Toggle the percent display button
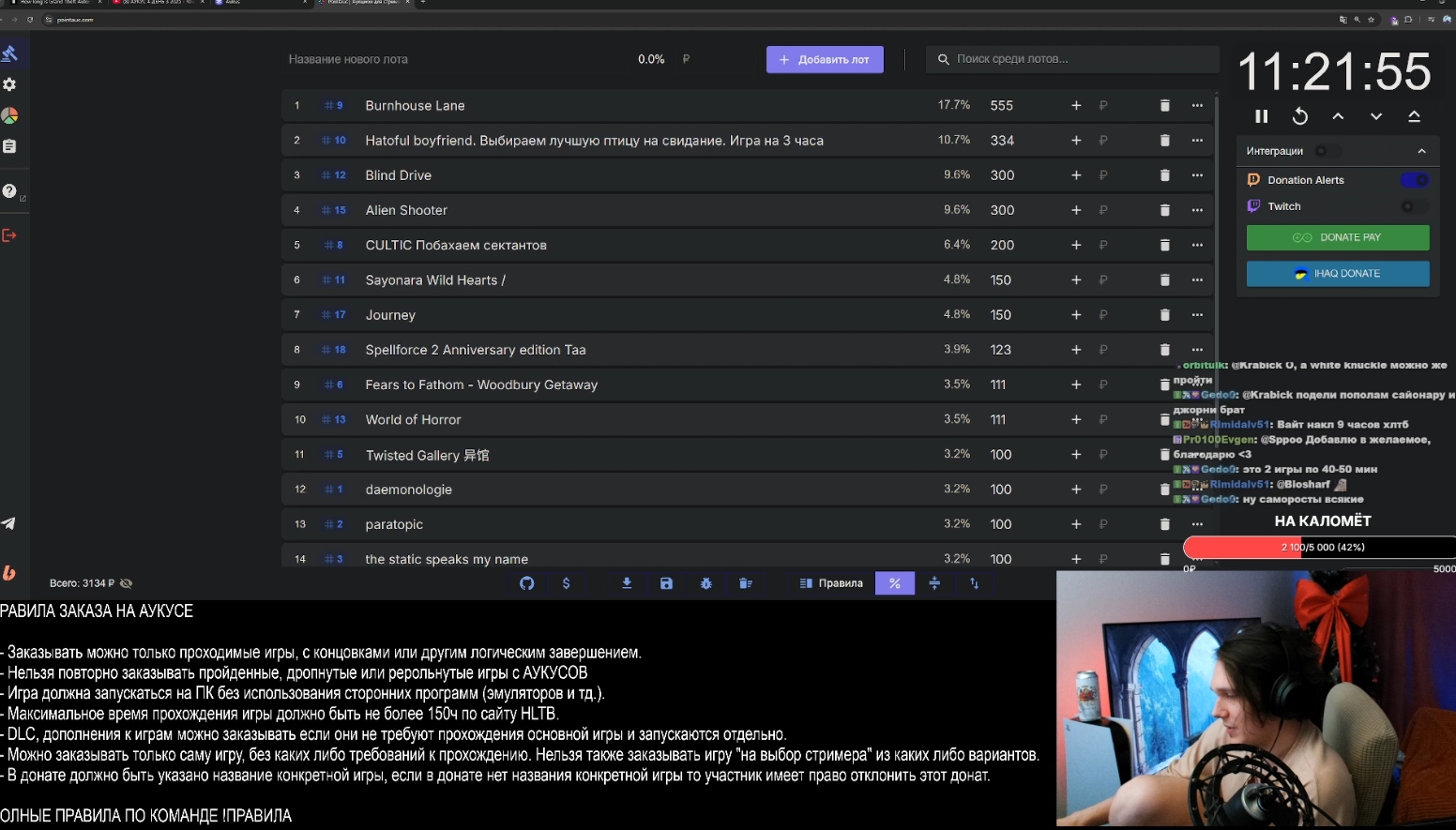This screenshot has height=830, width=1456. coord(895,583)
